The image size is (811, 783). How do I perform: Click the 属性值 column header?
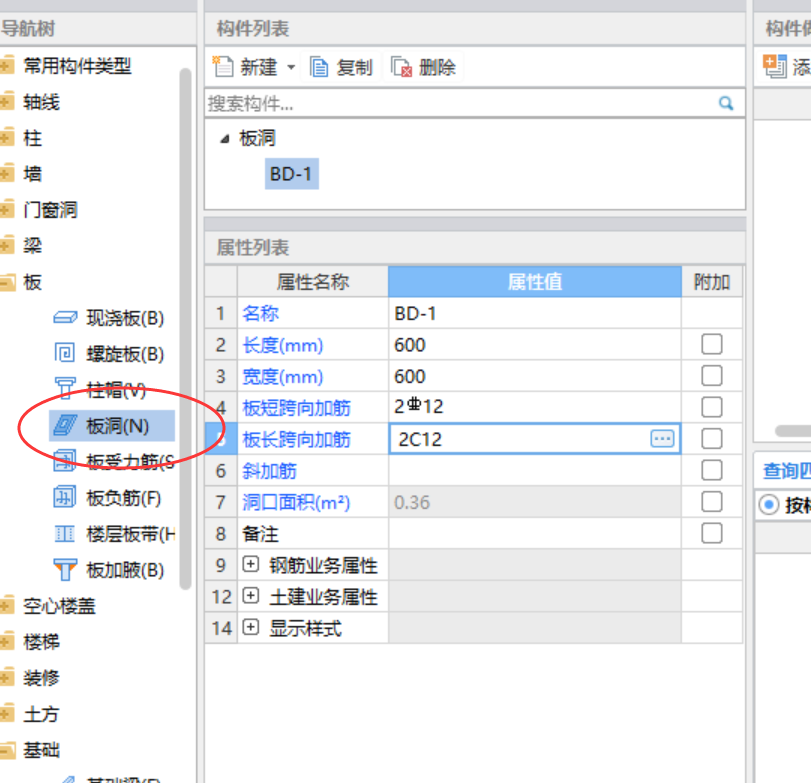(534, 282)
